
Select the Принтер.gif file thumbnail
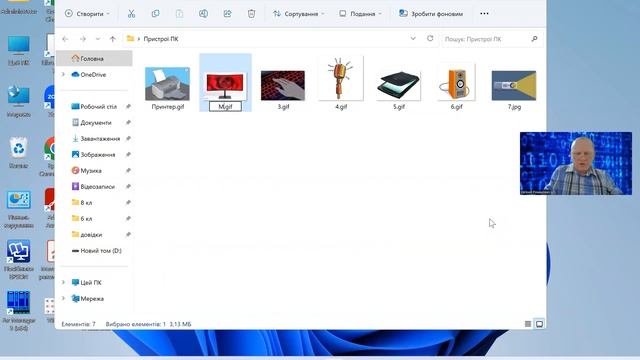click(x=167, y=84)
